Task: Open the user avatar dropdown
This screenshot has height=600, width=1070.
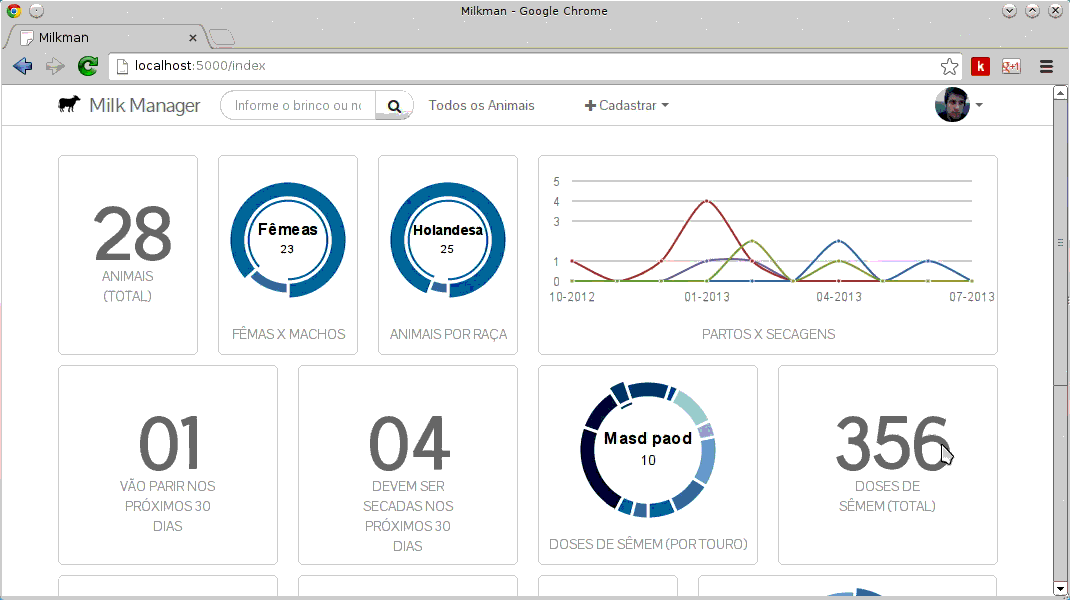Action: (959, 105)
